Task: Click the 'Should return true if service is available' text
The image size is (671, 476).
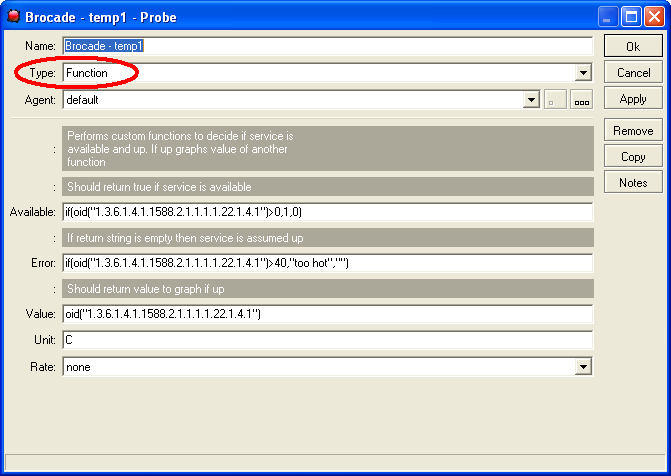Action: 159,187
